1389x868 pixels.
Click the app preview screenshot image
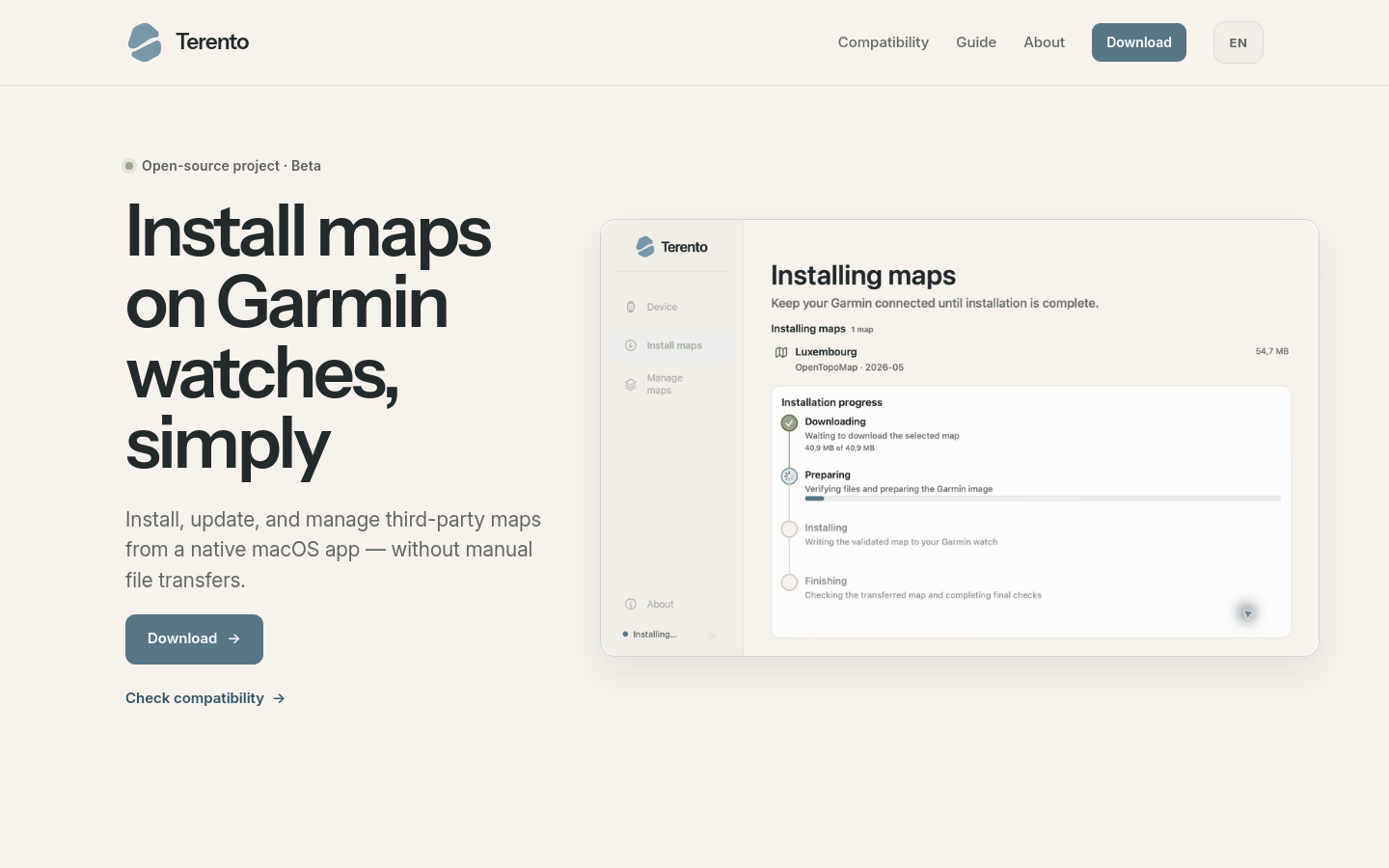[960, 438]
